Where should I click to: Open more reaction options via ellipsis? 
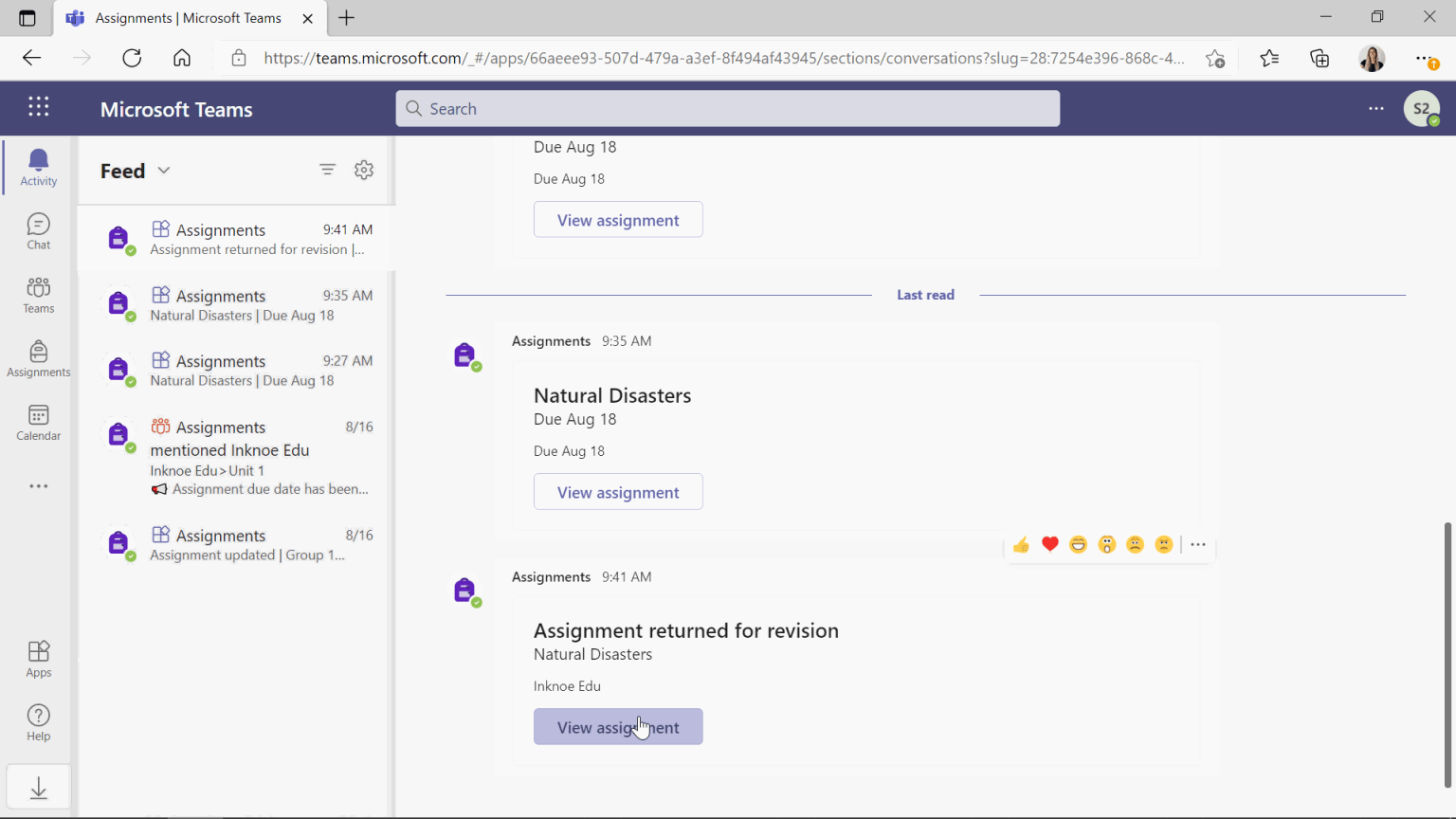pos(1197,544)
